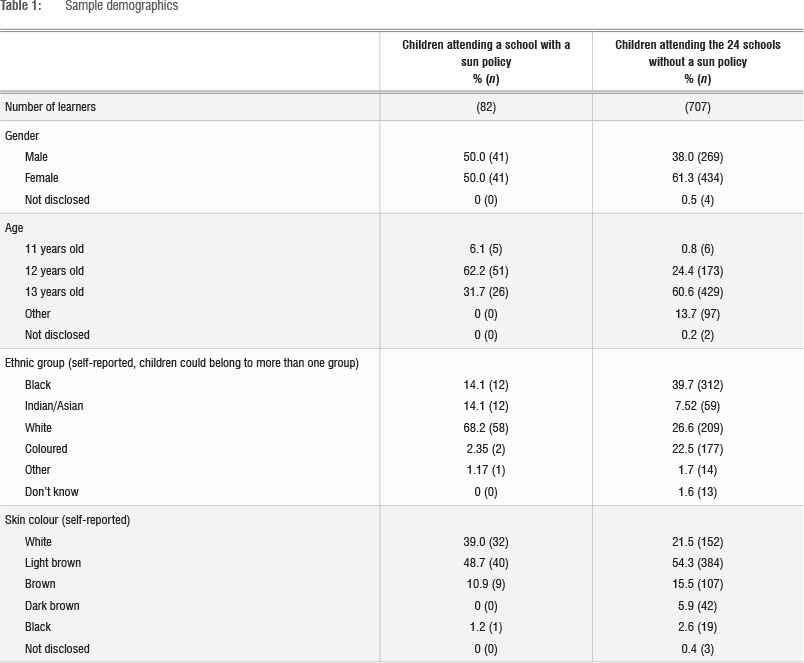
Task: Click the 'Table 1: Sample demographics' title
Action: point(89,6)
